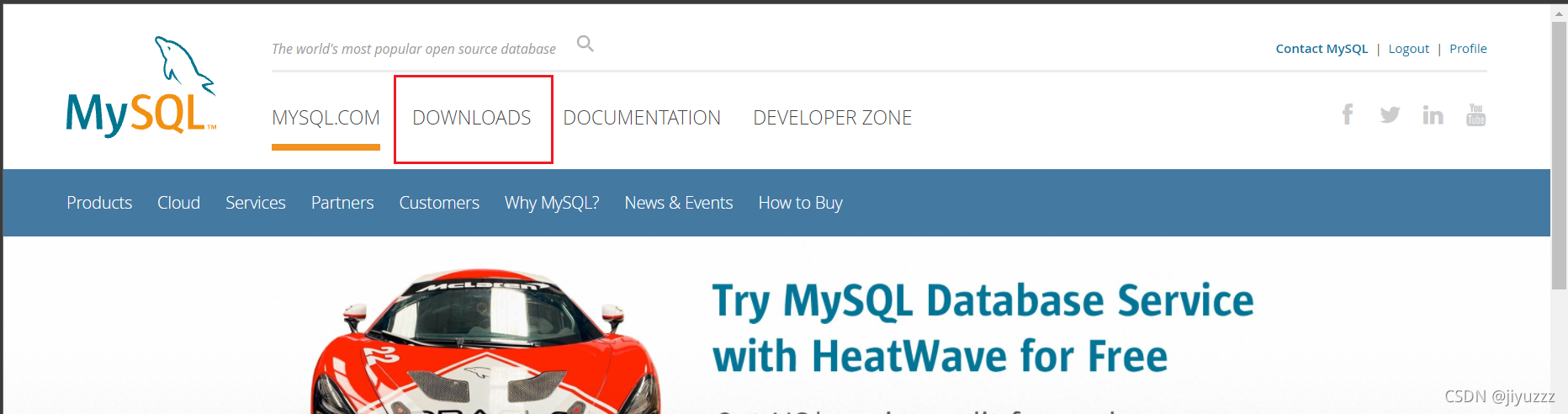The image size is (1568, 414).
Task: Click the scrollbar up arrow
Action: [x=1559, y=13]
